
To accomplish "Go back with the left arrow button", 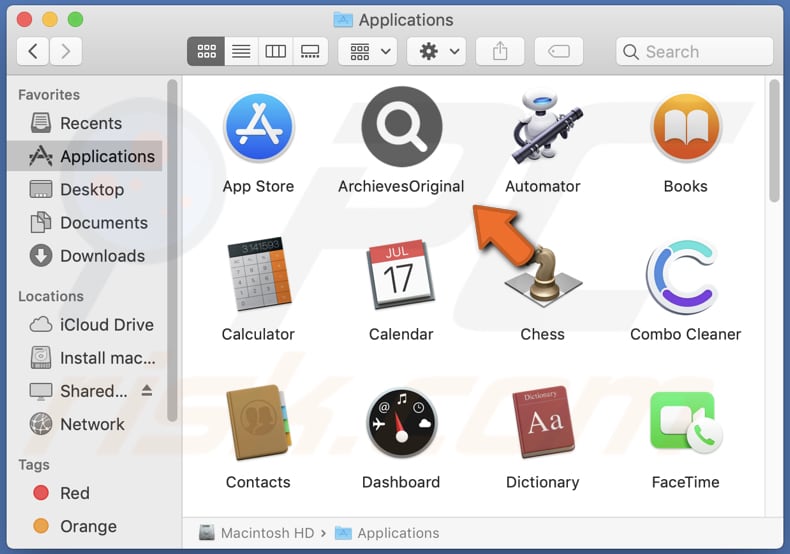I will click(33, 51).
